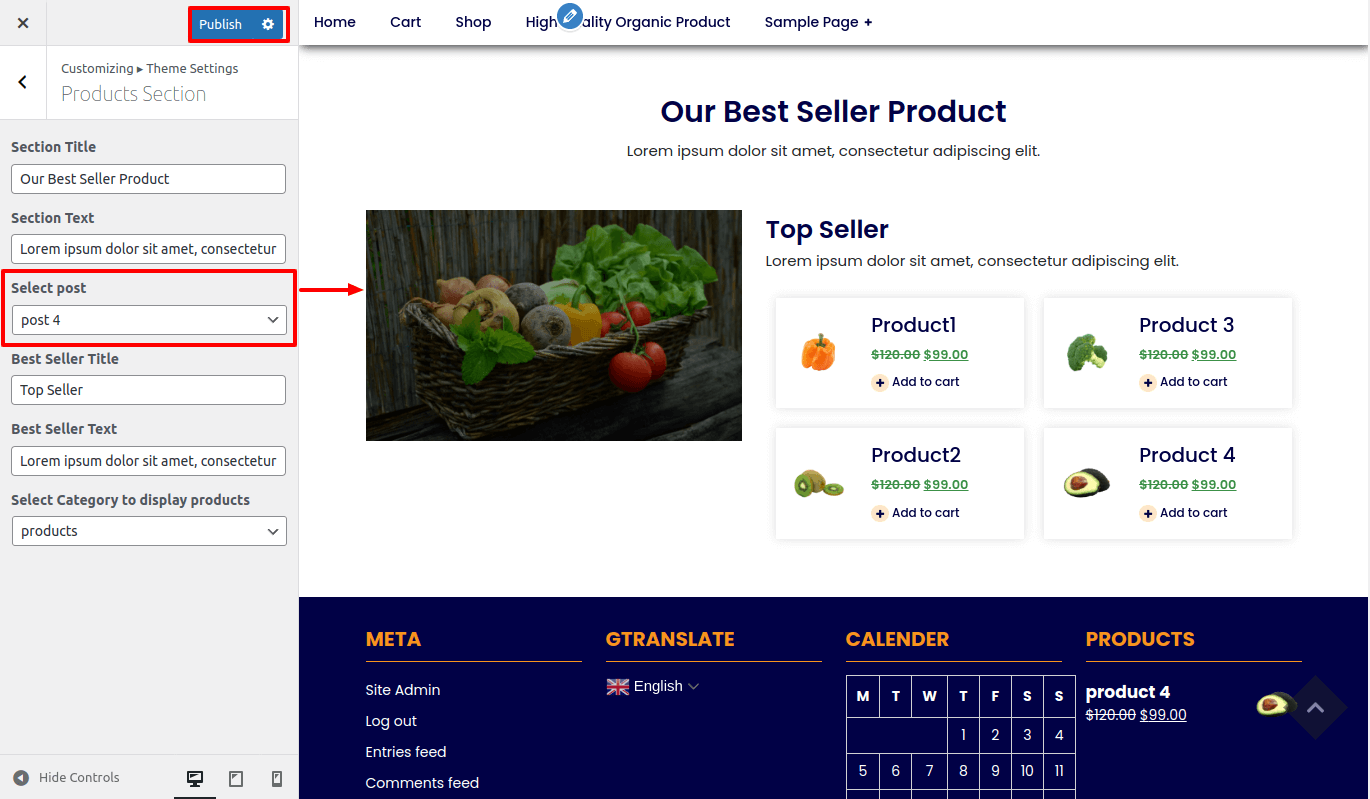Switch to mobile preview mode

[x=277, y=778]
